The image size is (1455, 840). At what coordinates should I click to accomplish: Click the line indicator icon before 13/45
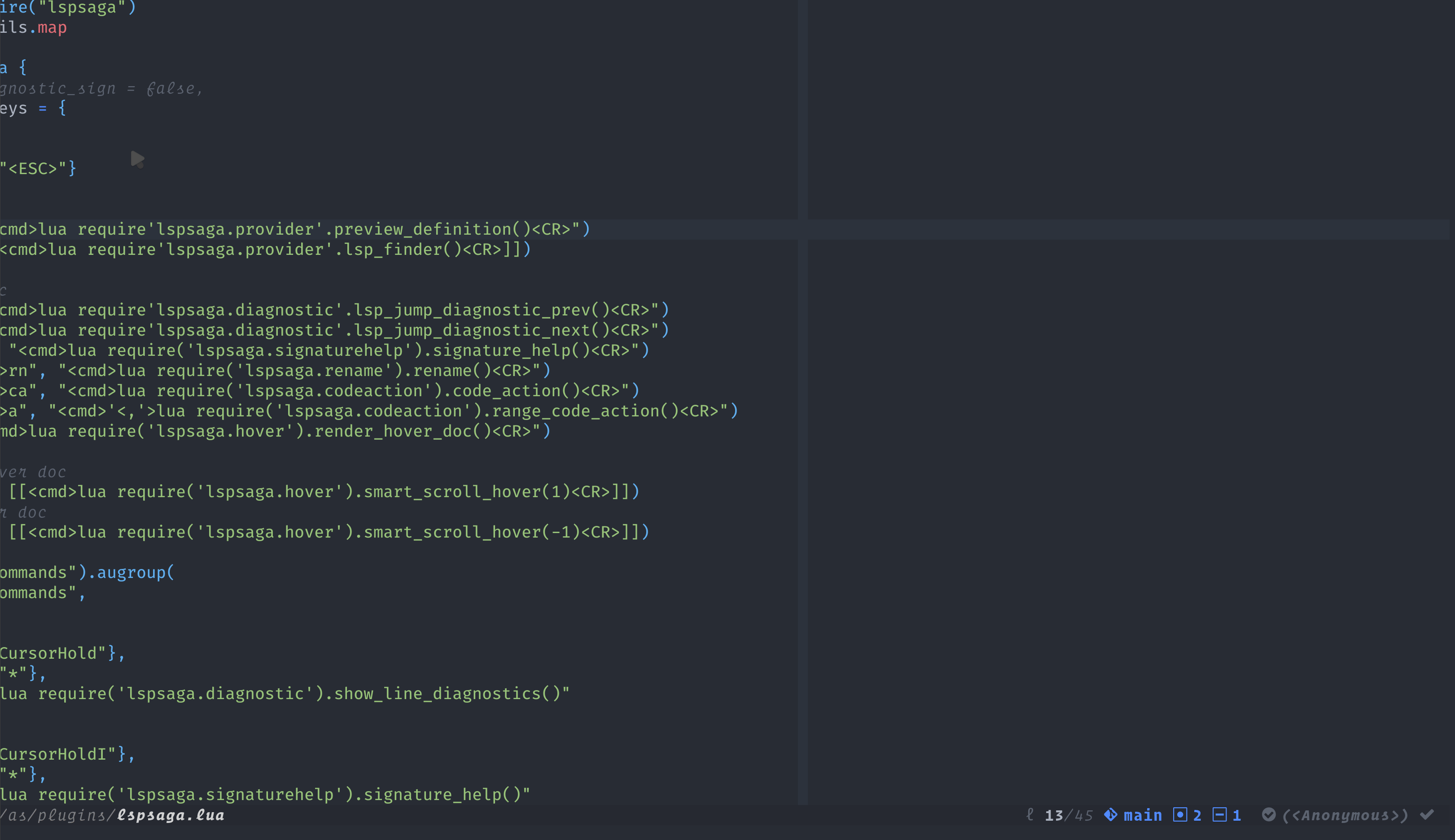tap(1031, 814)
